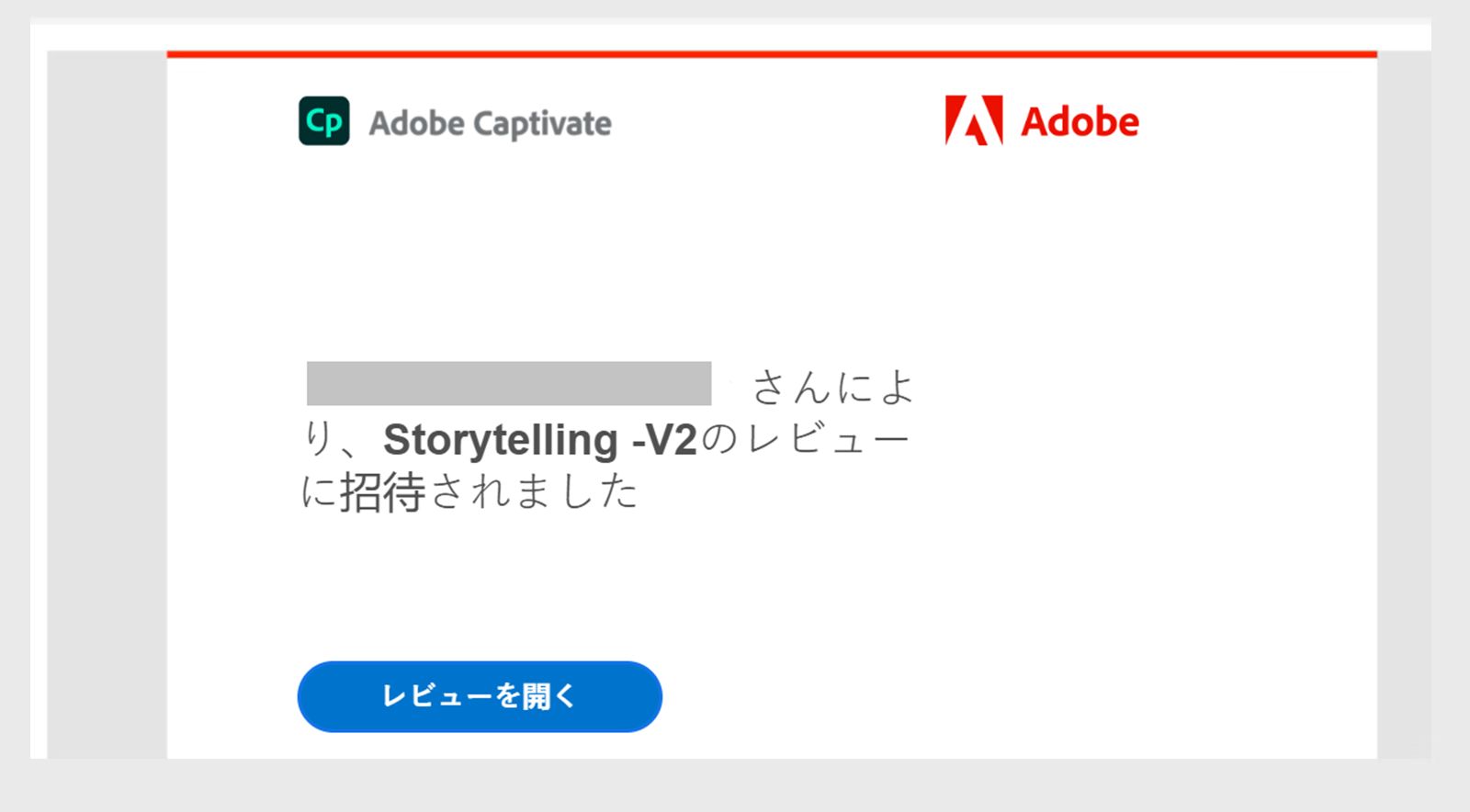
Task: Click the word Captivate in the header
Action: [x=543, y=124]
